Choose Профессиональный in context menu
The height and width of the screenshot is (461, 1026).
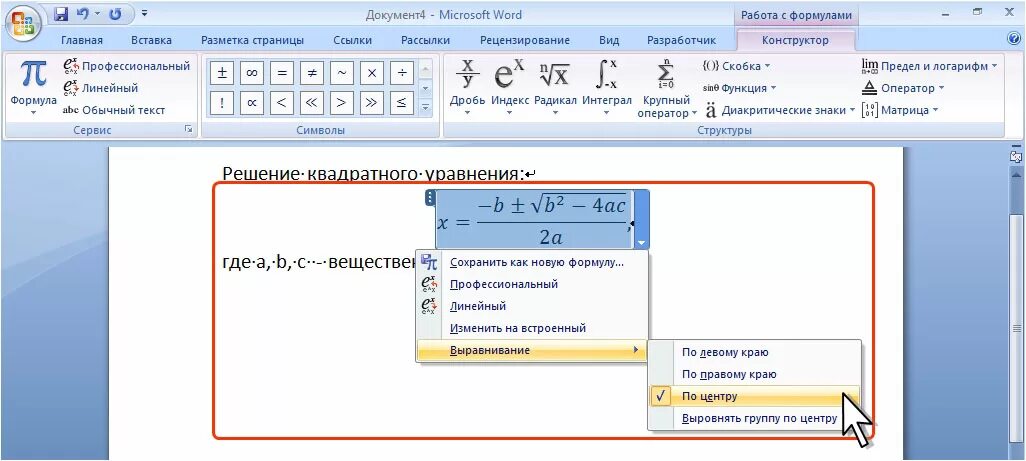(x=532, y=284)
